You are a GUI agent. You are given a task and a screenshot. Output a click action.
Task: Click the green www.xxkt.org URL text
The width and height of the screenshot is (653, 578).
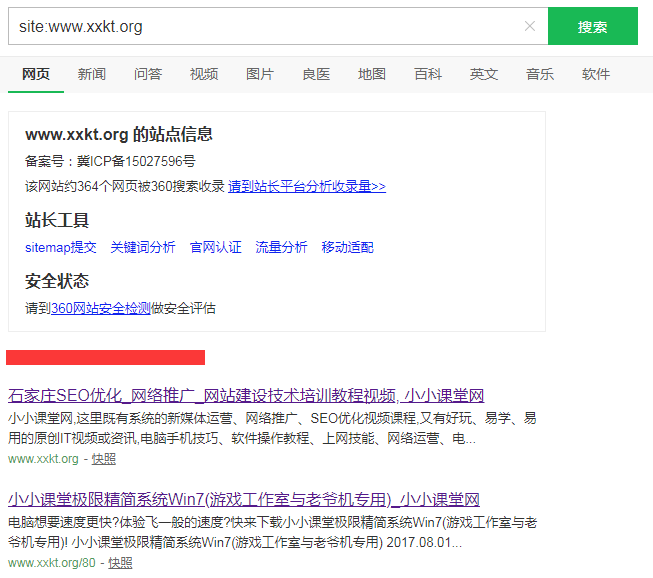(x=43, y=459)
